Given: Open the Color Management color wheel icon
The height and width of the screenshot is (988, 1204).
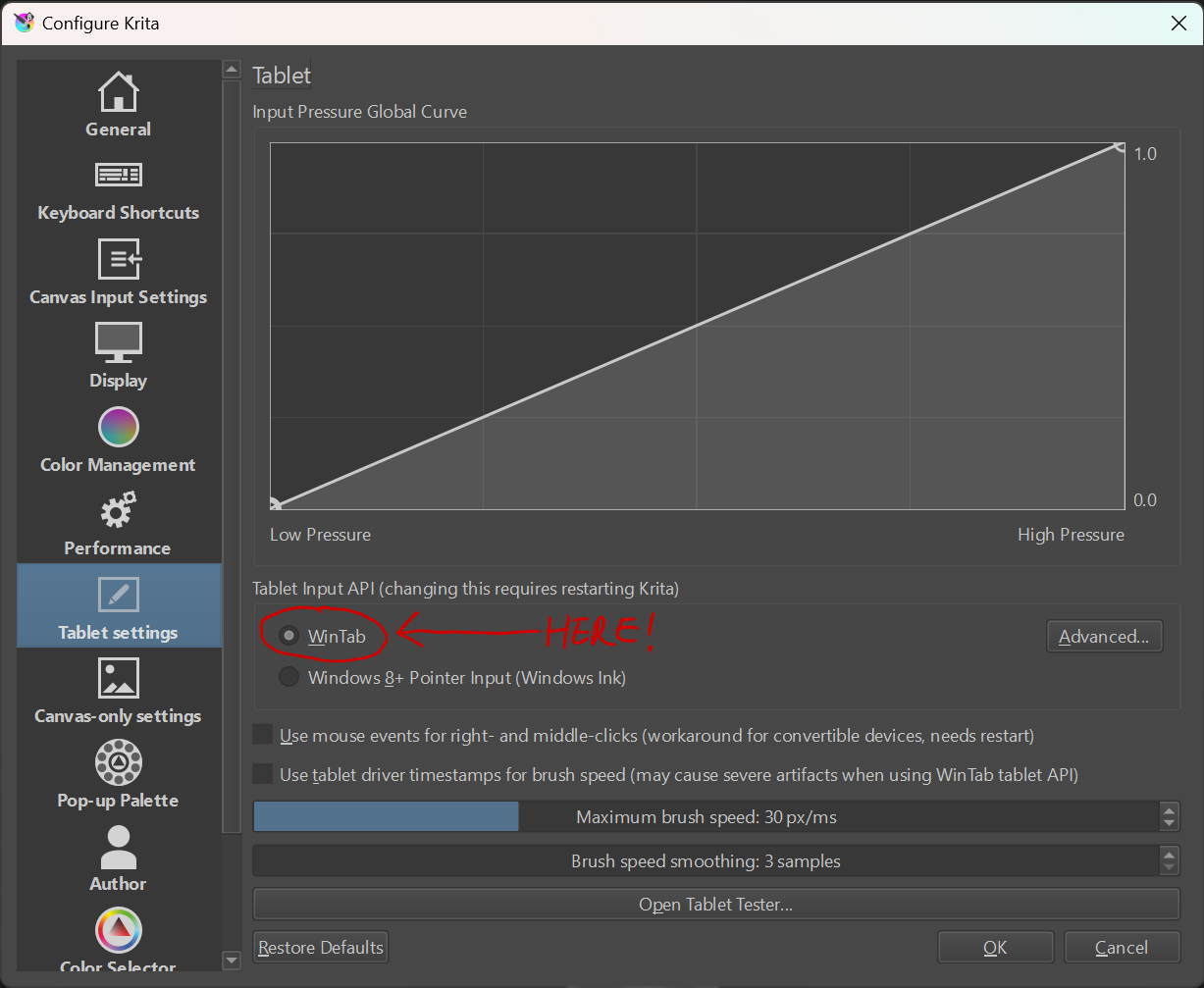Looking at the screenshot, I should [x=118, y=427].
